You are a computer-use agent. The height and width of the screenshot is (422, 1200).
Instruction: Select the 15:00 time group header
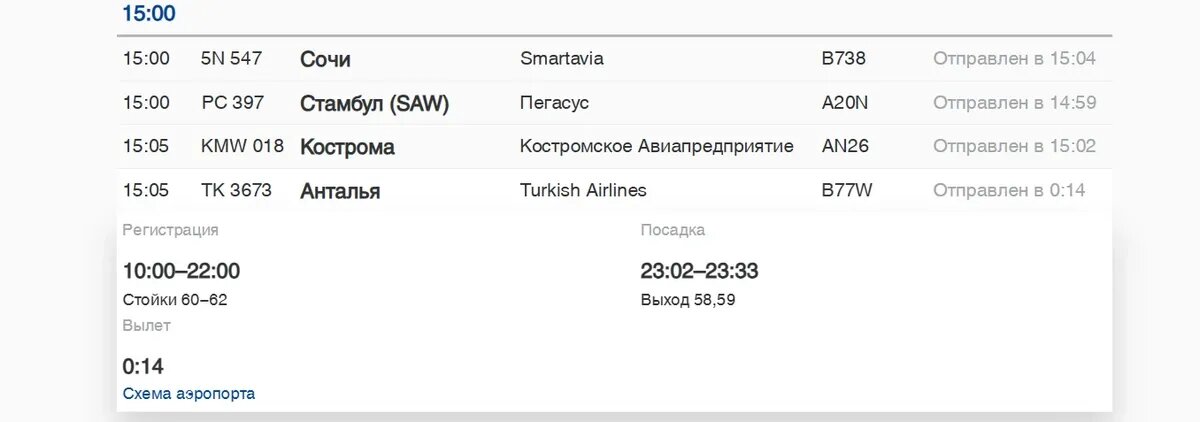tap(149, 14)
